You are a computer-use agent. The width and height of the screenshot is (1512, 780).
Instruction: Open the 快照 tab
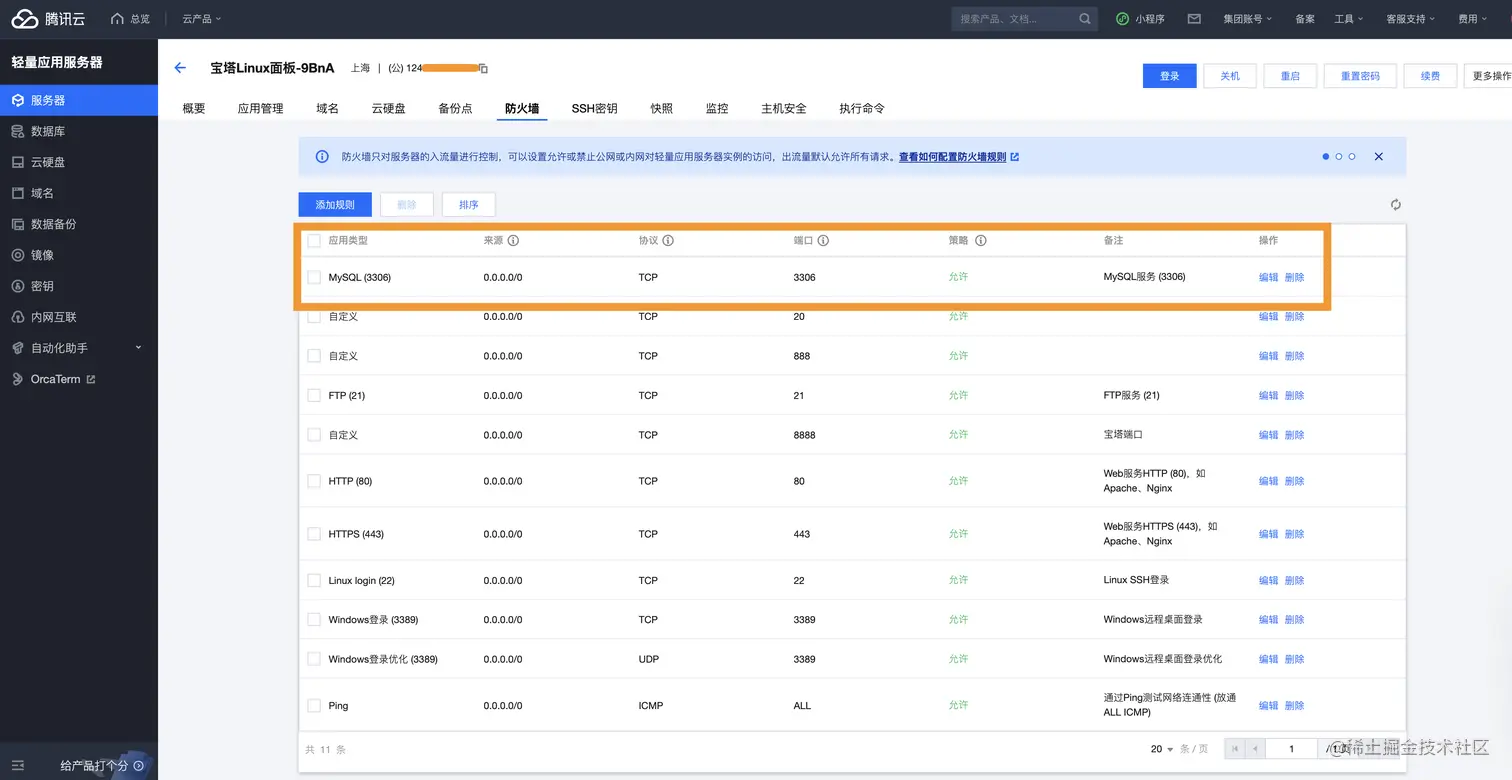[x=661, y=108]
